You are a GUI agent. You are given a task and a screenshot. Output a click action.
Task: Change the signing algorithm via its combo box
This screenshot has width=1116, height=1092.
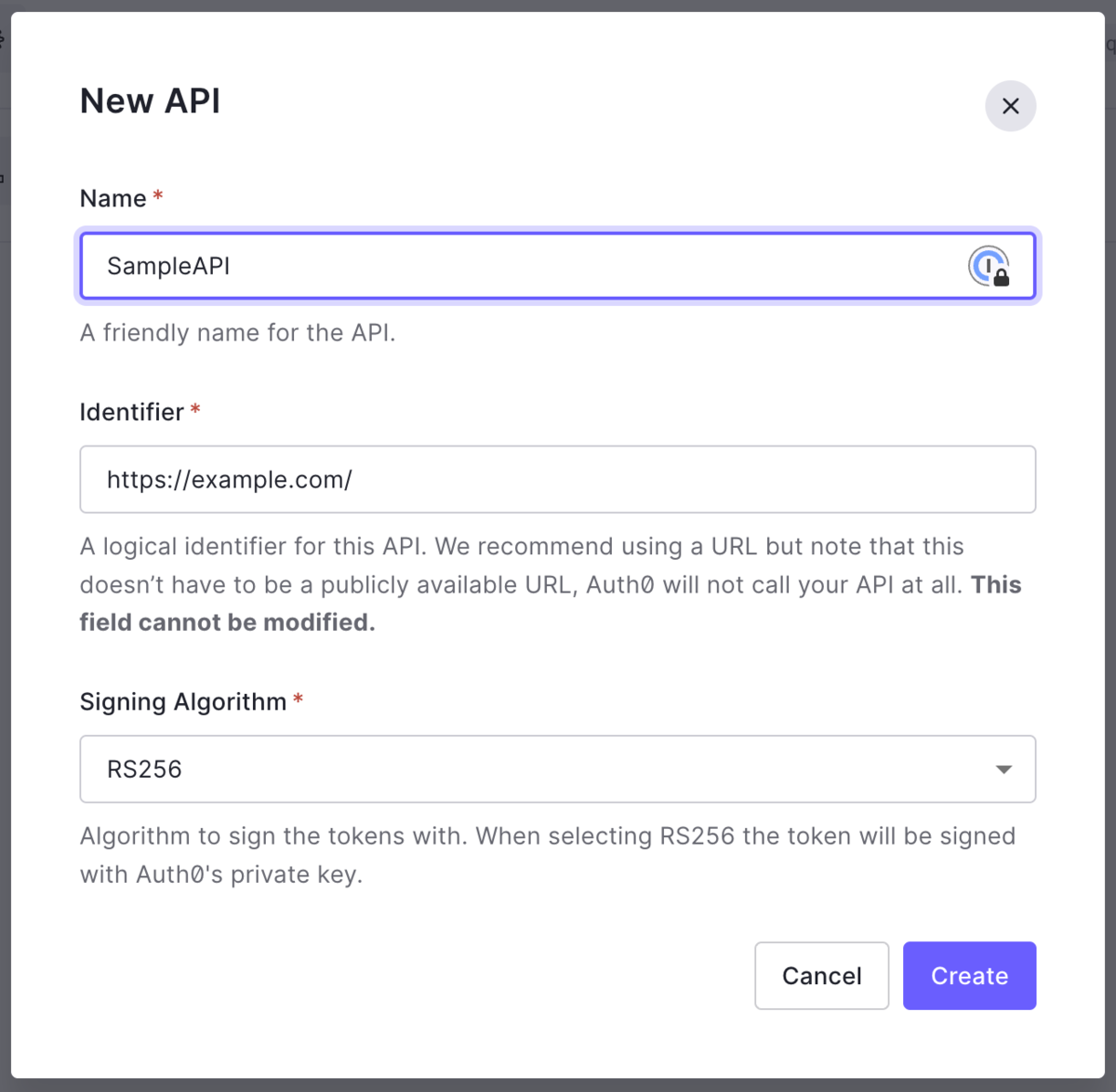(x=558, y=769)
